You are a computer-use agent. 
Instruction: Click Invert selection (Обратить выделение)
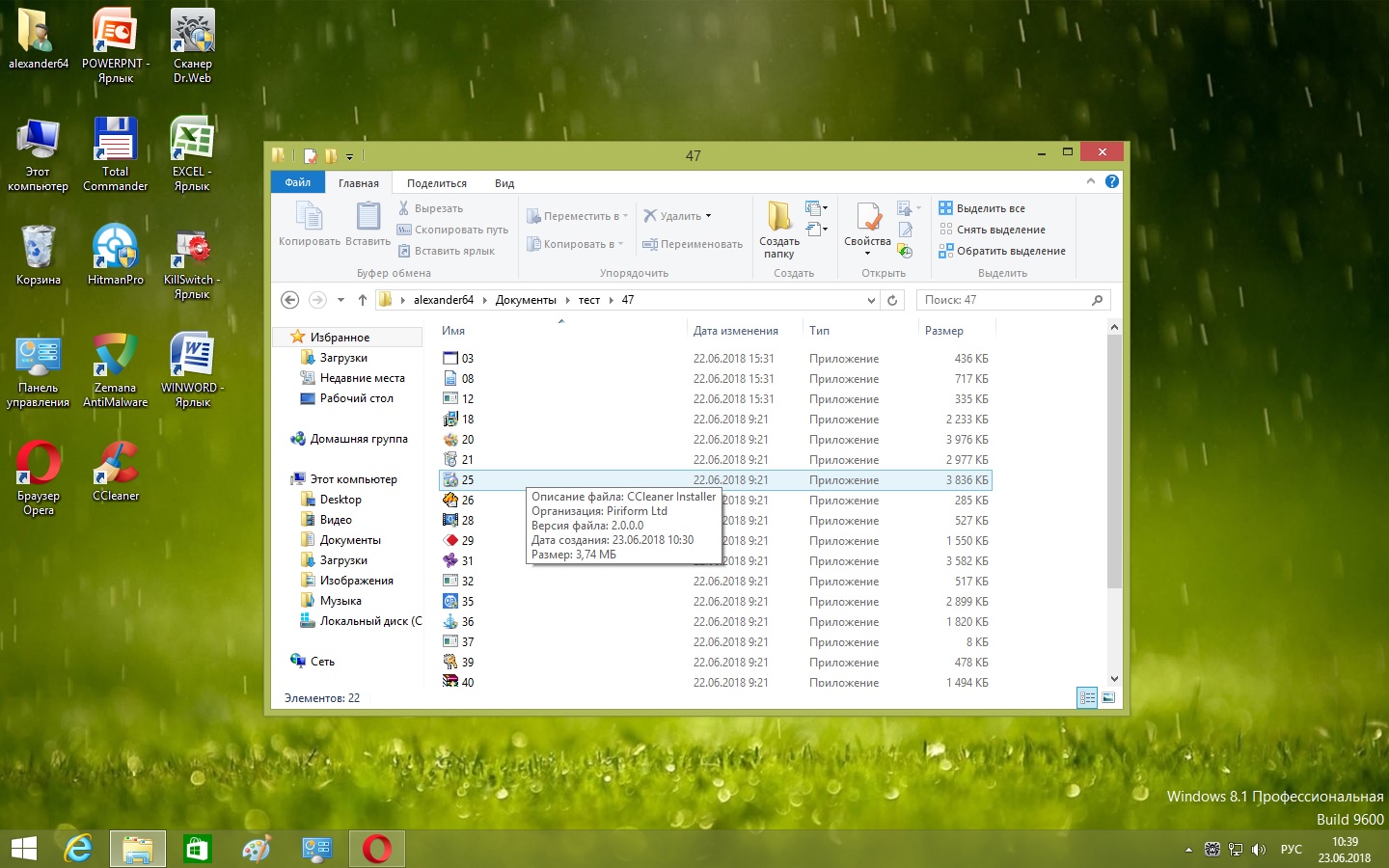(1002, 251)
